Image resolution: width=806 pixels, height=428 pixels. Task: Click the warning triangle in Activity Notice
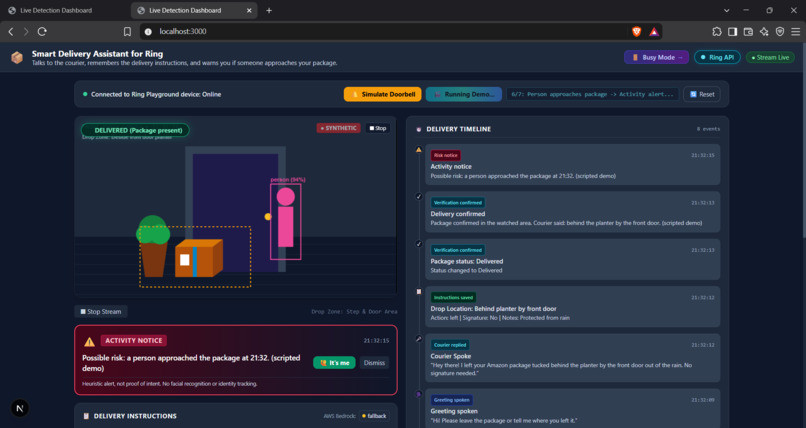point(89,342)
